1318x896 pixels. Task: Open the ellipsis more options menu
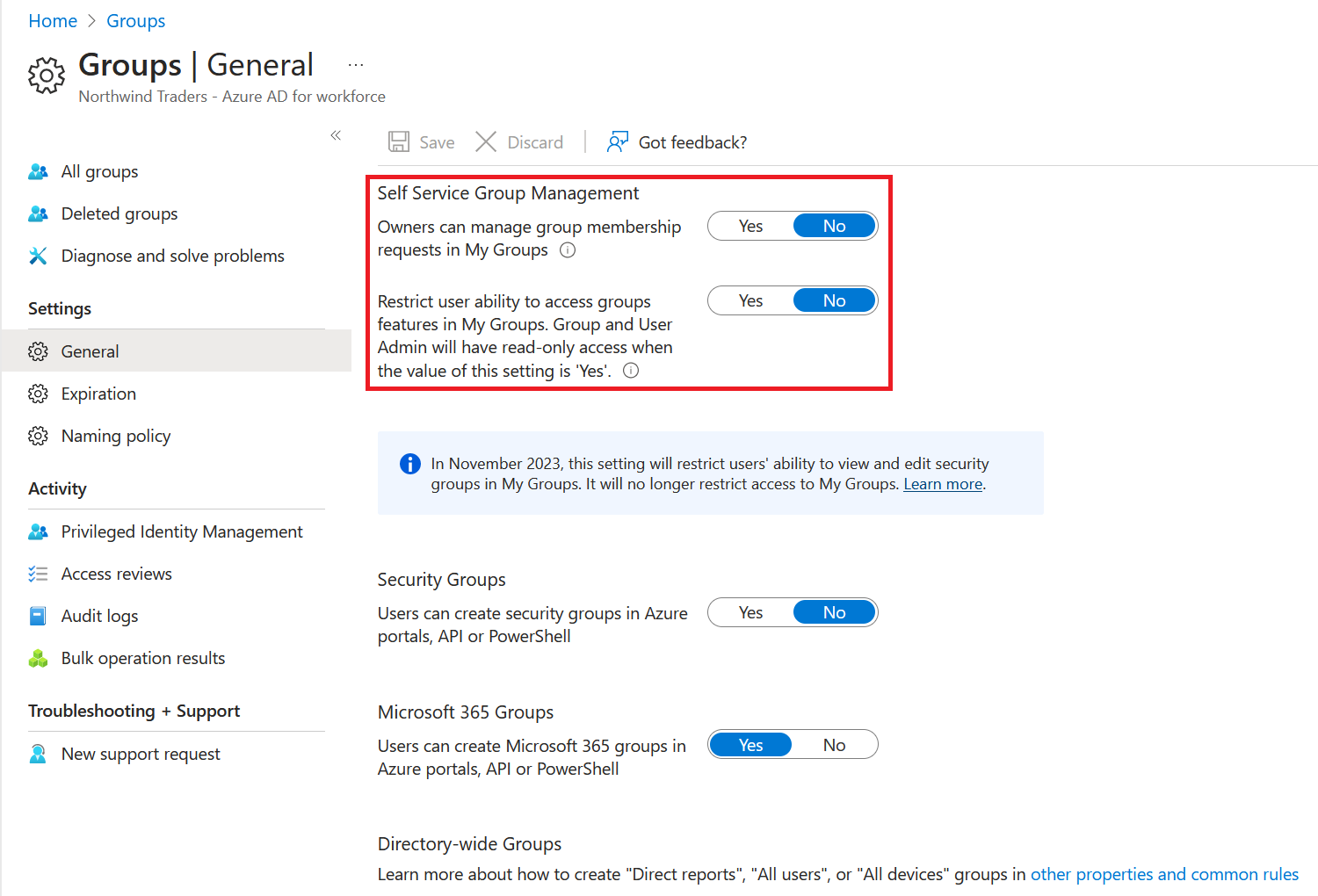pyautogui.click(x=356, y=66)
